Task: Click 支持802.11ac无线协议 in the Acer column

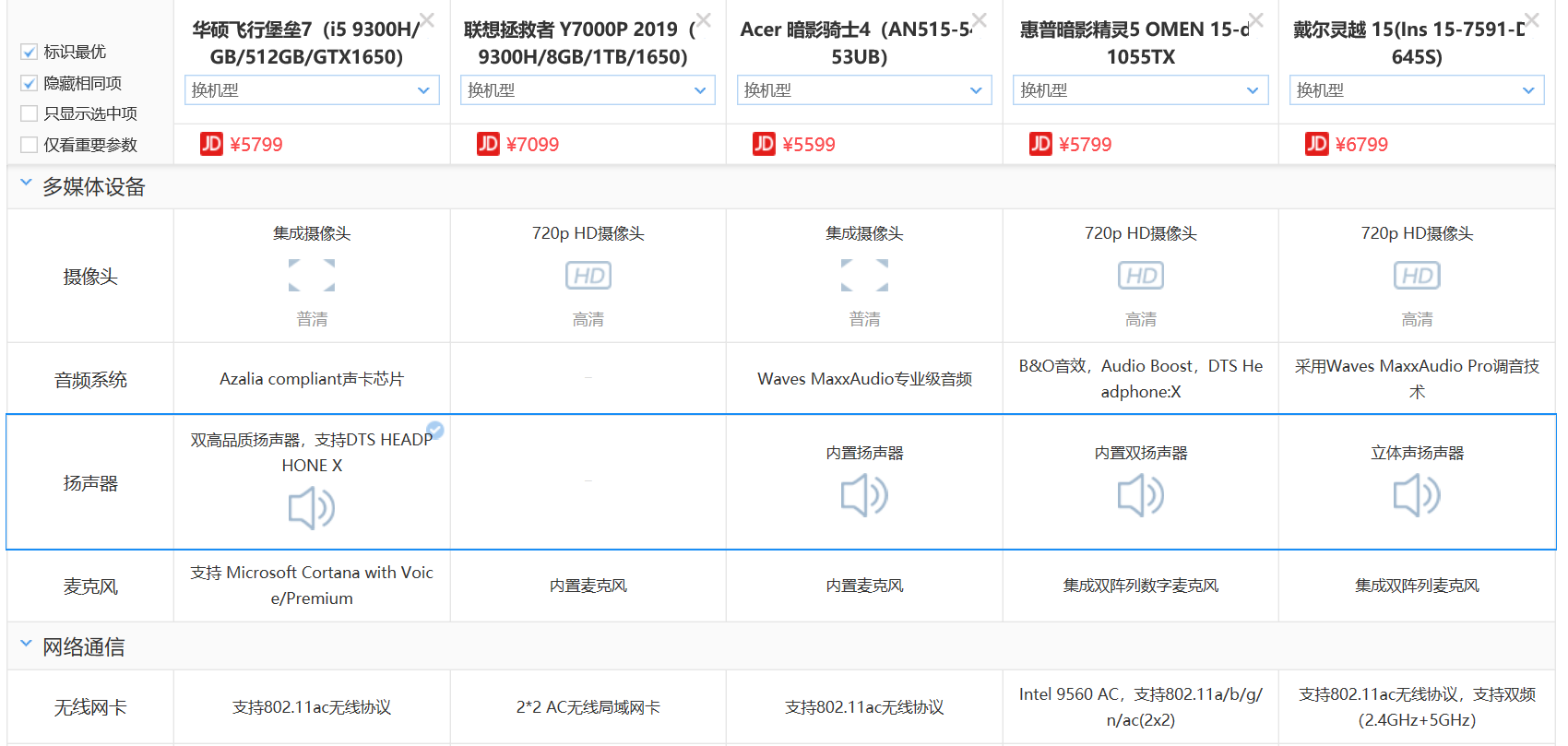Action: 864,707
